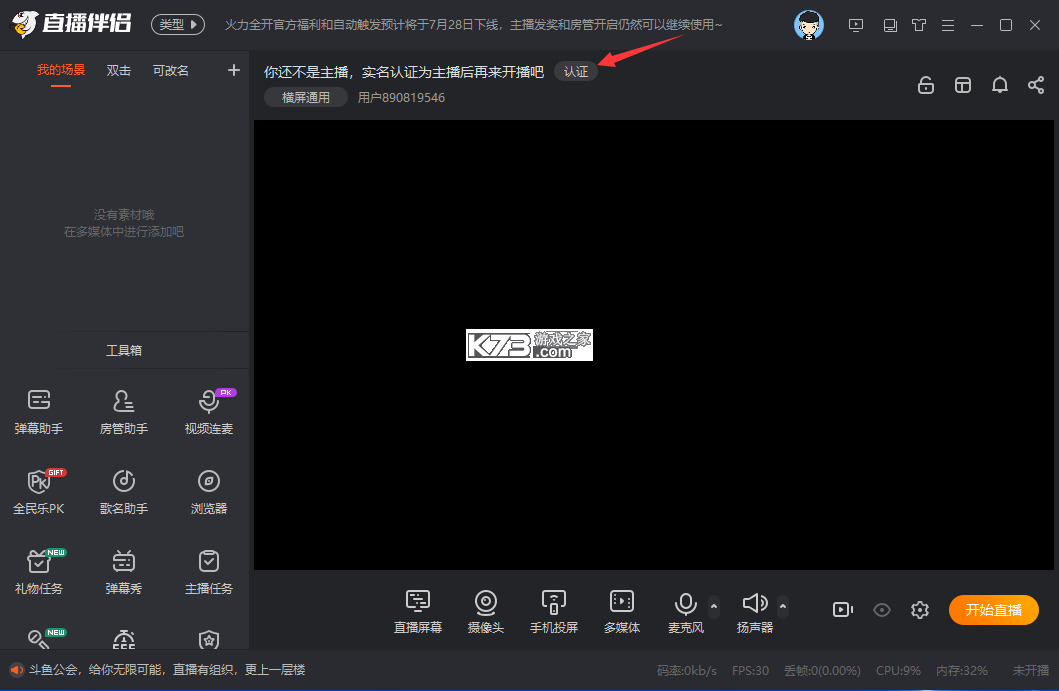Image resolution: width=1059 pixels, height=691 pixels.
Task: Launch 视频连麦 with PK badge
Action: 209,411
